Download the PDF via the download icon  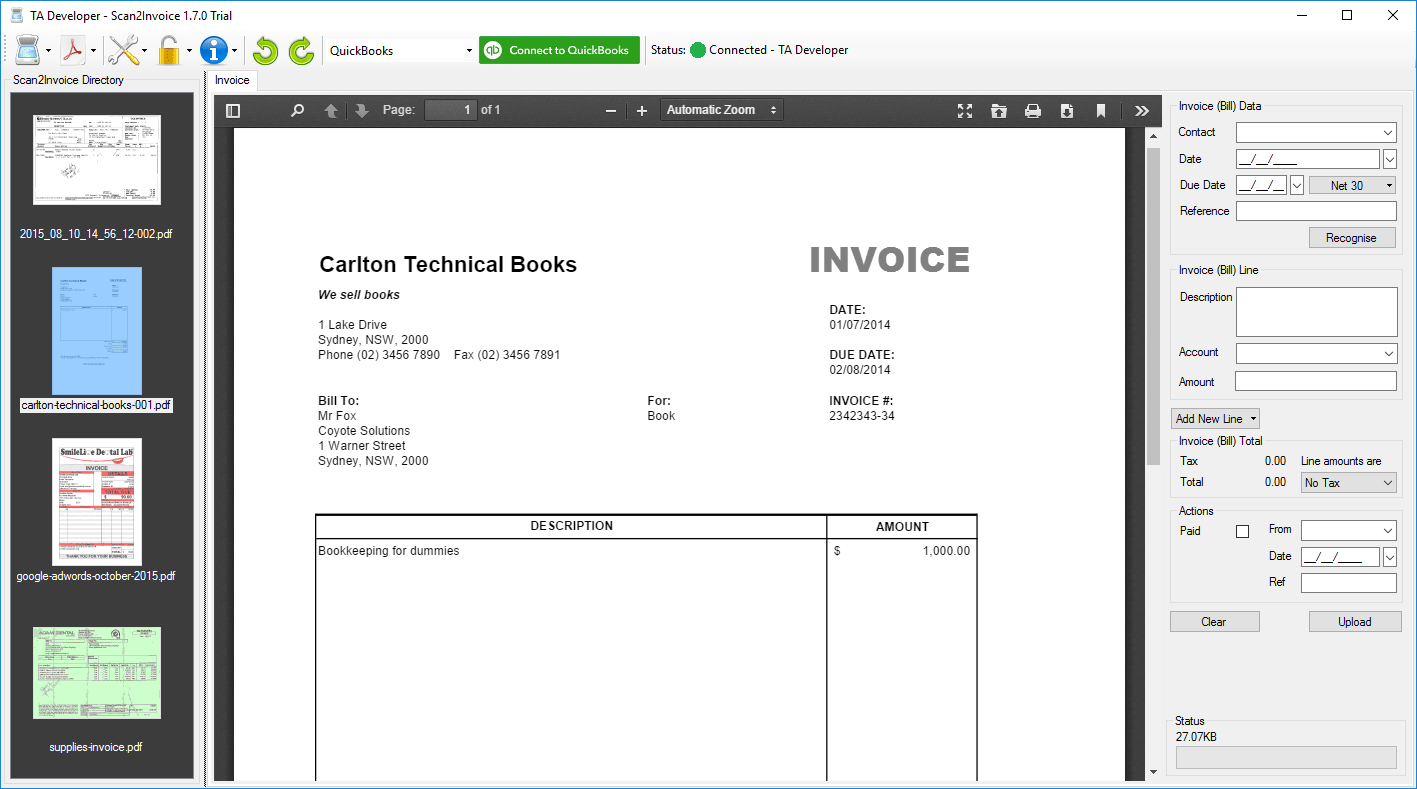[1066, 110]
